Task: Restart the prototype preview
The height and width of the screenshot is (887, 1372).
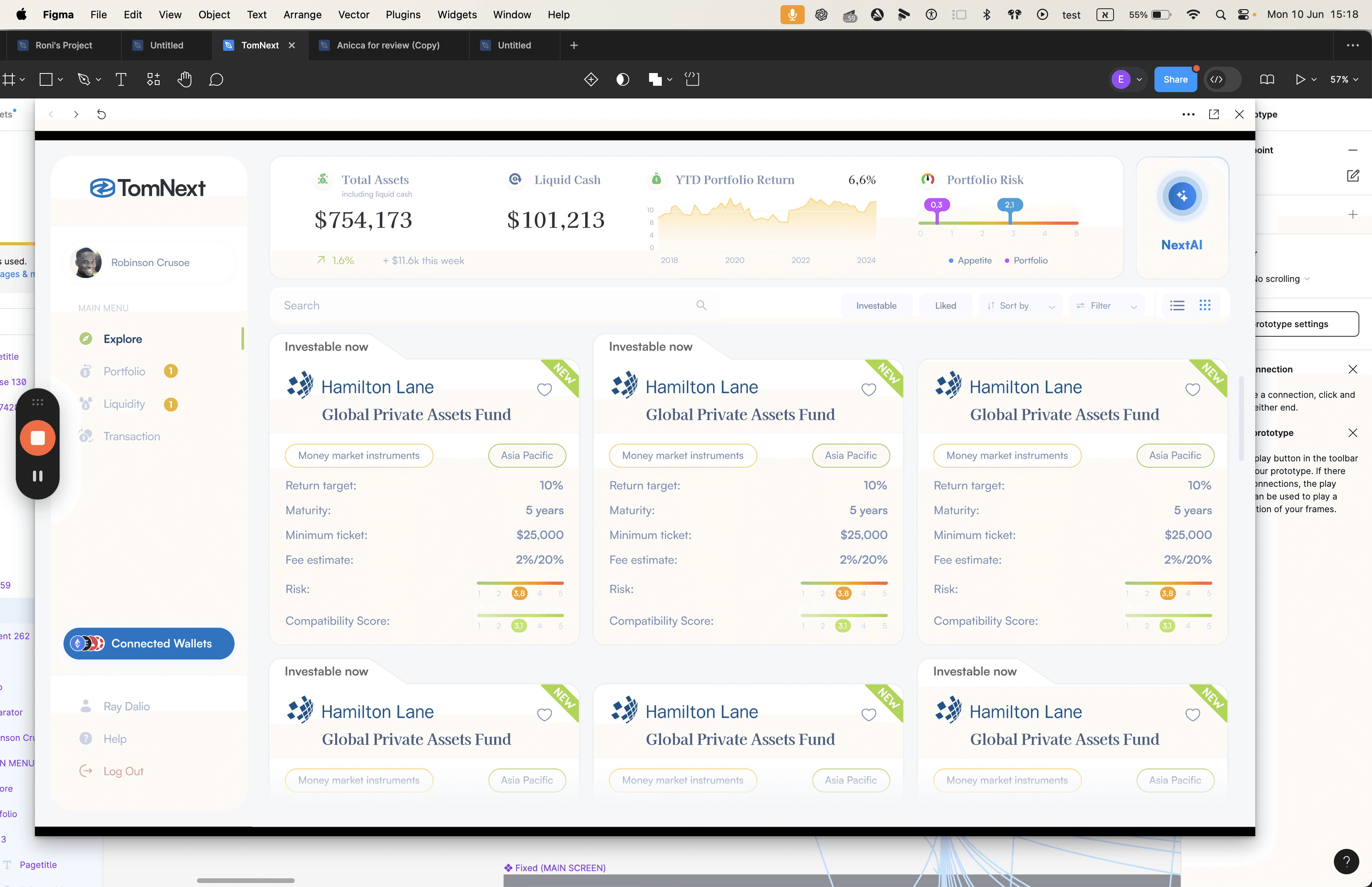Action: pyautogui.click(x=101, y=114)
